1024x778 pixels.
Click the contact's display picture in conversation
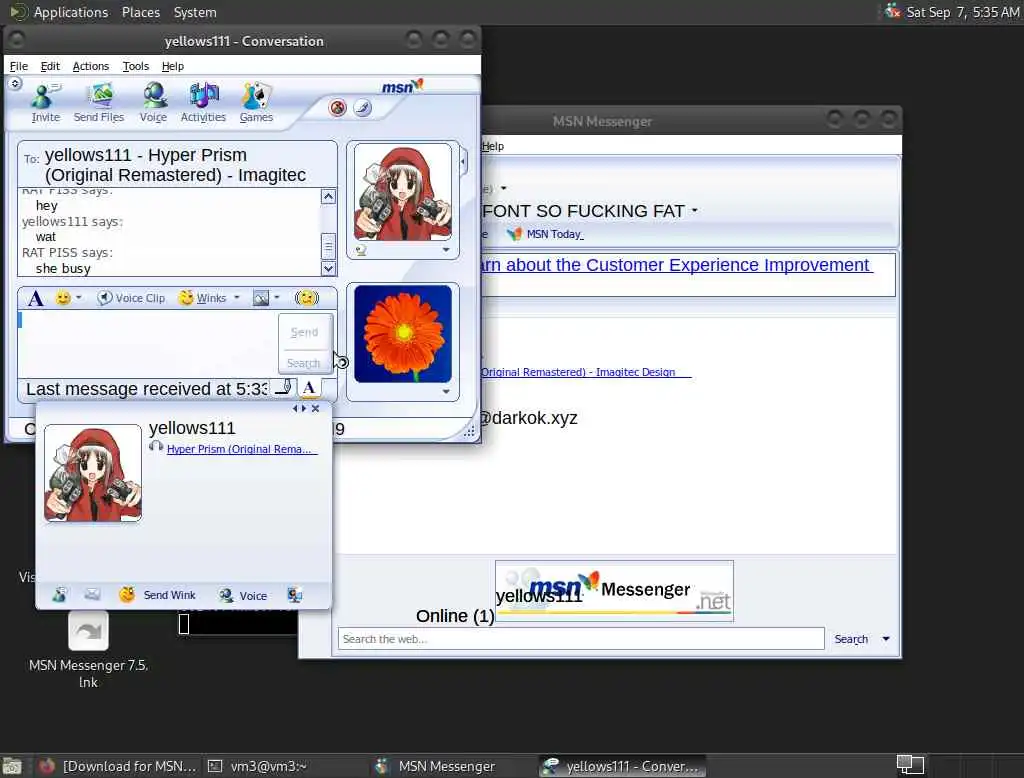[402, 192]
